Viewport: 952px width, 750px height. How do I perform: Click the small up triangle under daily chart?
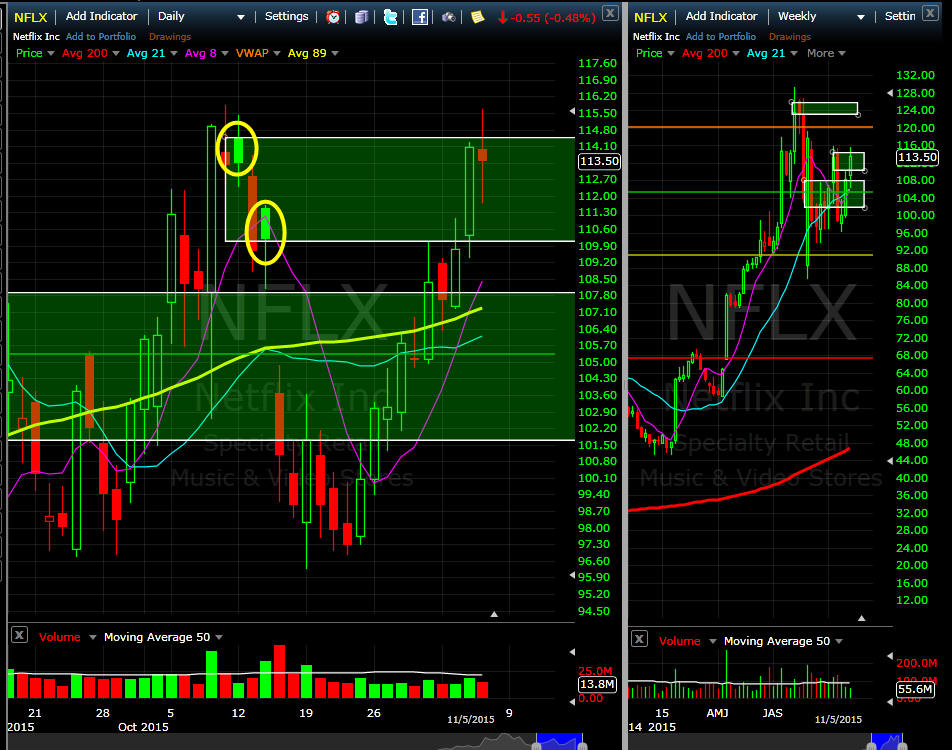point(494,615)
